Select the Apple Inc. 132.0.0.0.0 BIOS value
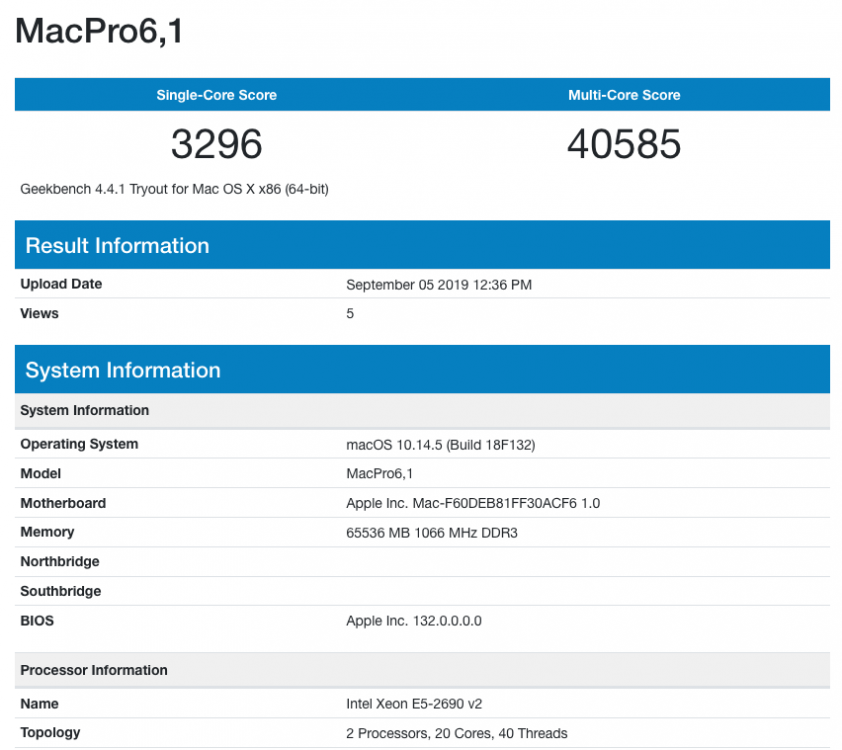The image size is (842, 750). click(x=414, y=621)
